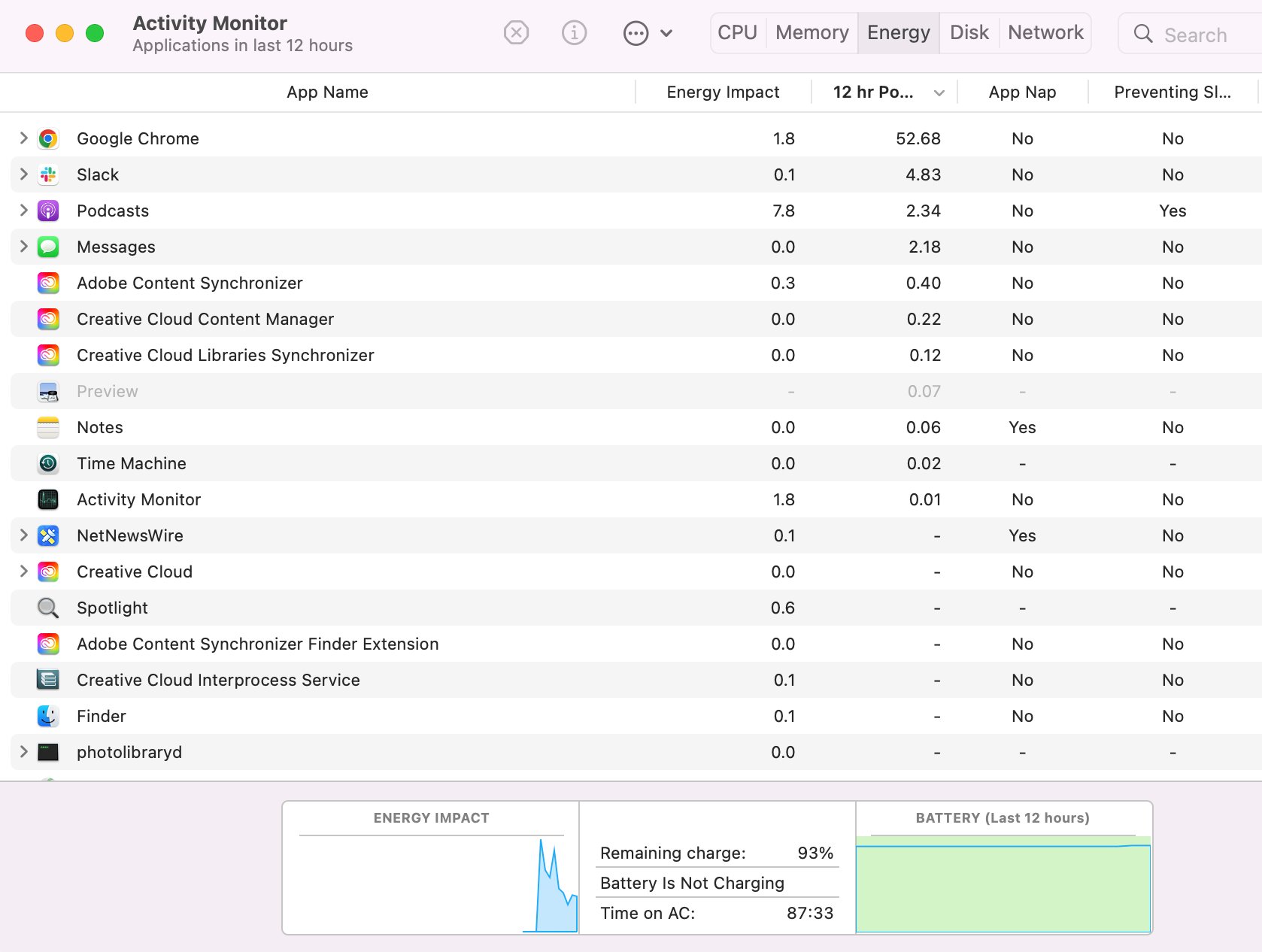
Task: Click the NetNewsWire app icon
Action: [x=48, y=535]
